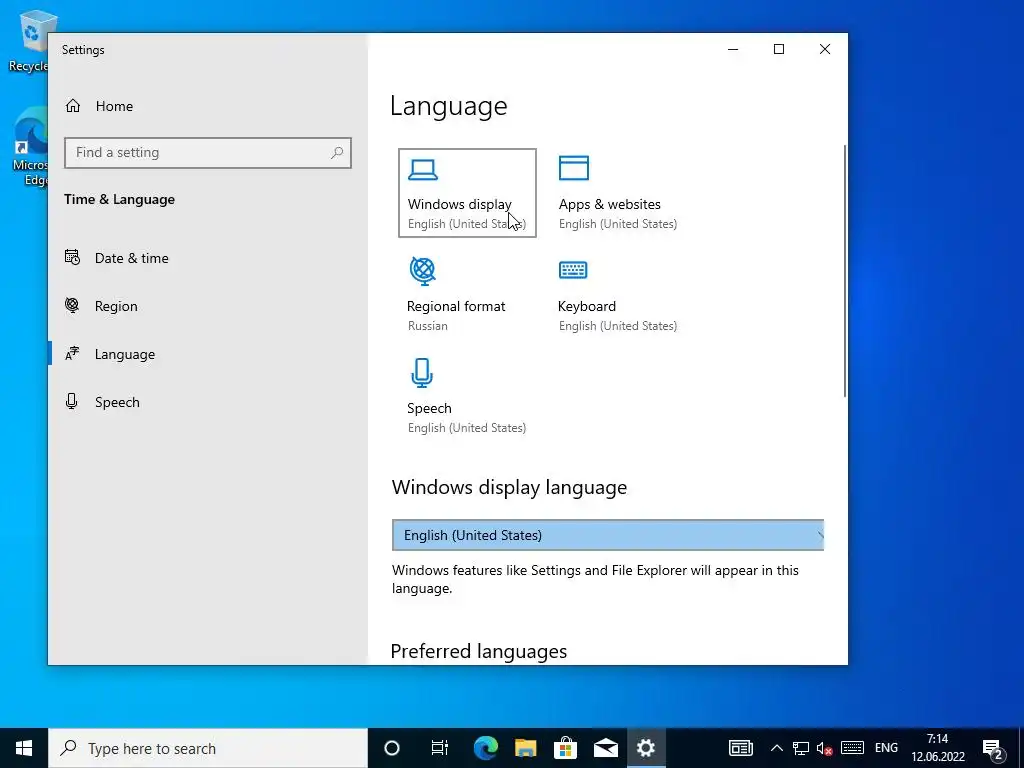
Task: Show hidden system tray icons
Action: [x=776, y=748]
